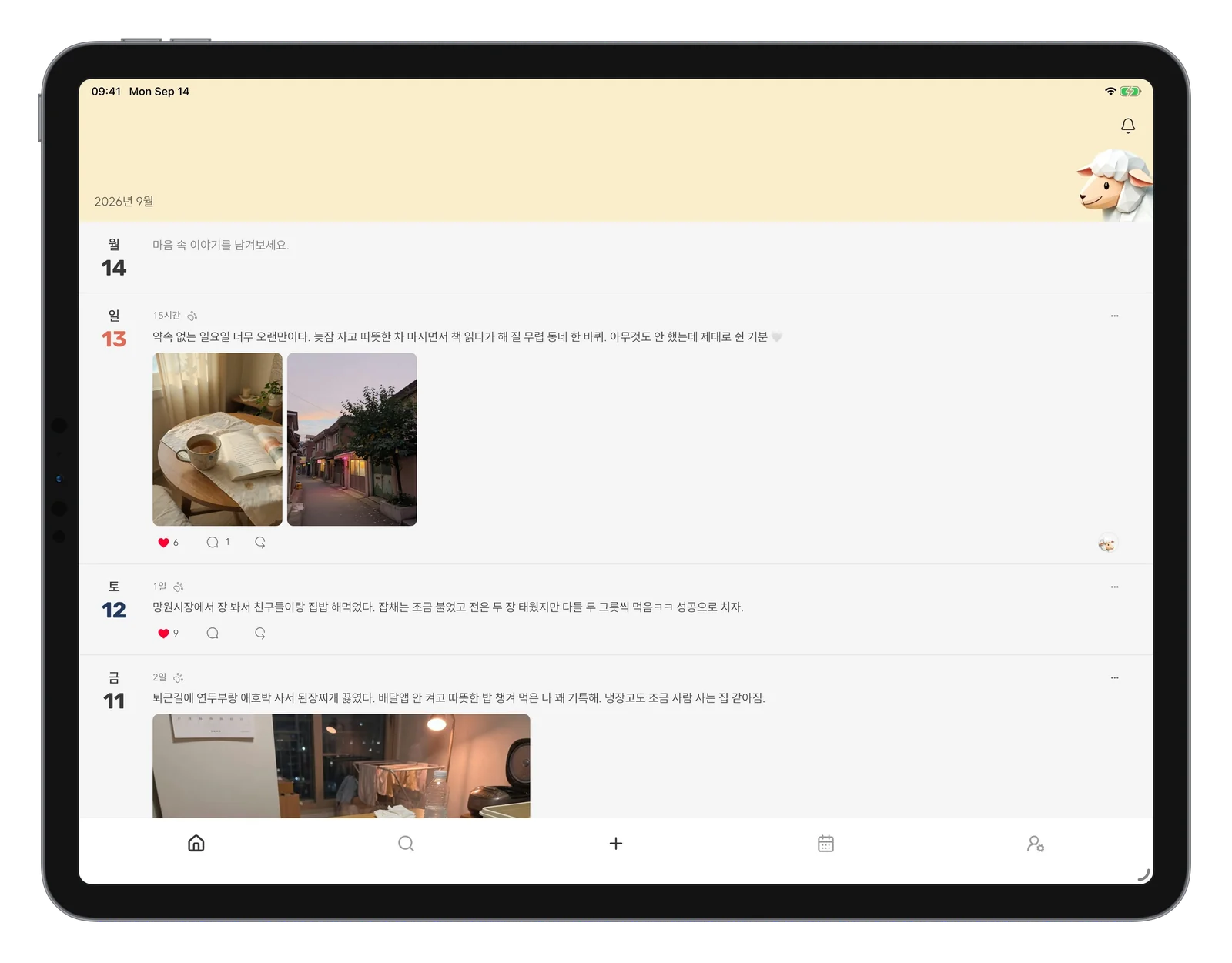Tap visibility icon next to 1일
The image size is (1232, 963).
179,587
